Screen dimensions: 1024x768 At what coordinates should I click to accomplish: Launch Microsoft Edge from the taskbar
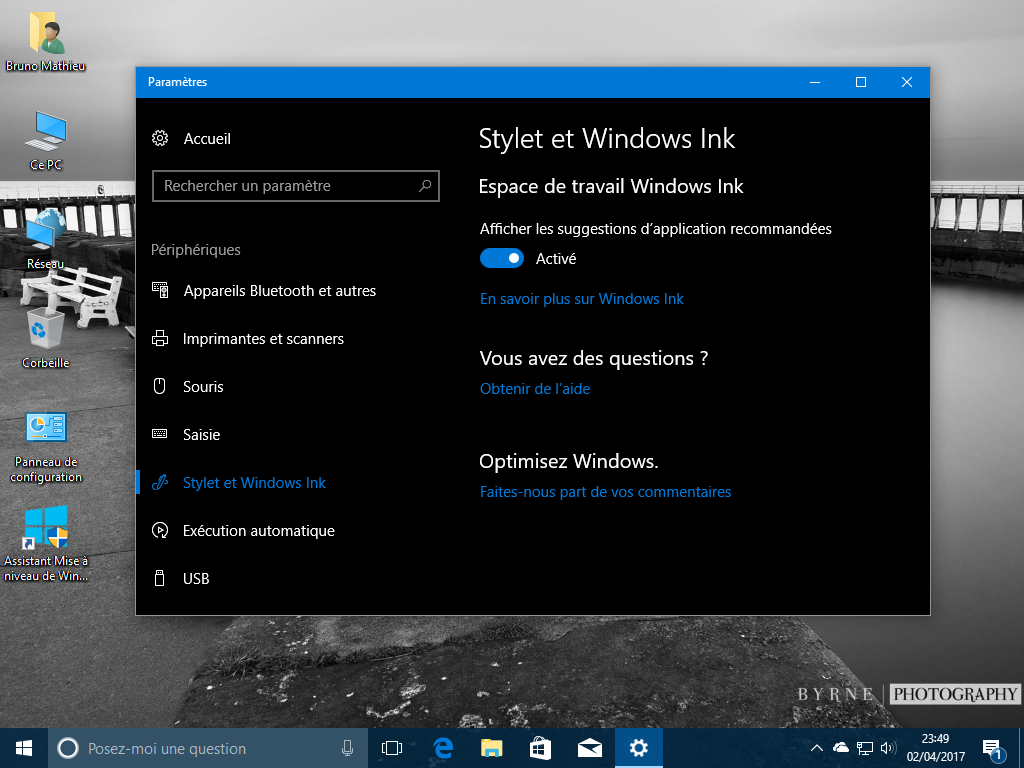(443, 748)
